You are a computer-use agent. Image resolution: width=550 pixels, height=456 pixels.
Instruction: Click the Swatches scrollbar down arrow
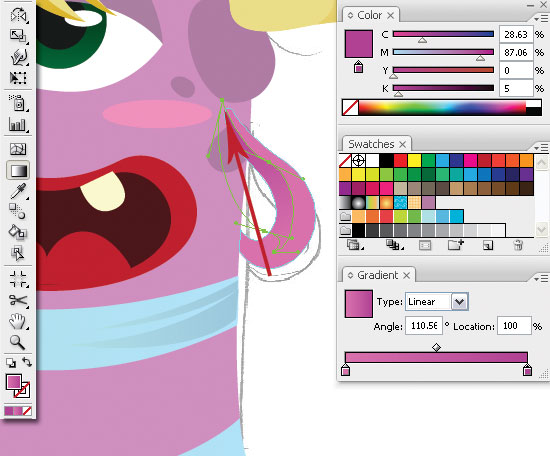point(542,229)
